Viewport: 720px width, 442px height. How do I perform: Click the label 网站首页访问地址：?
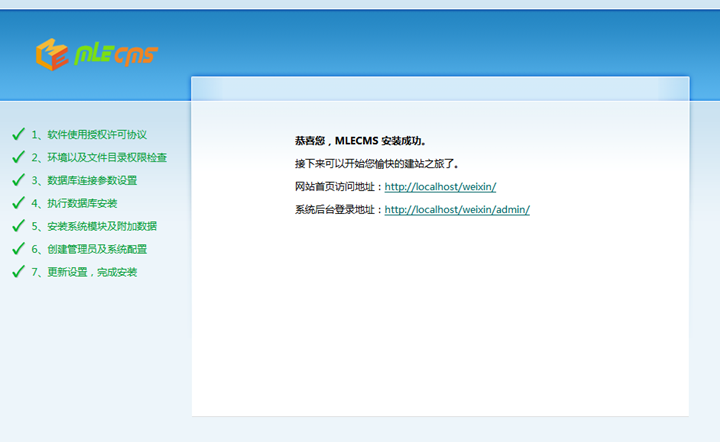(339, 187)
